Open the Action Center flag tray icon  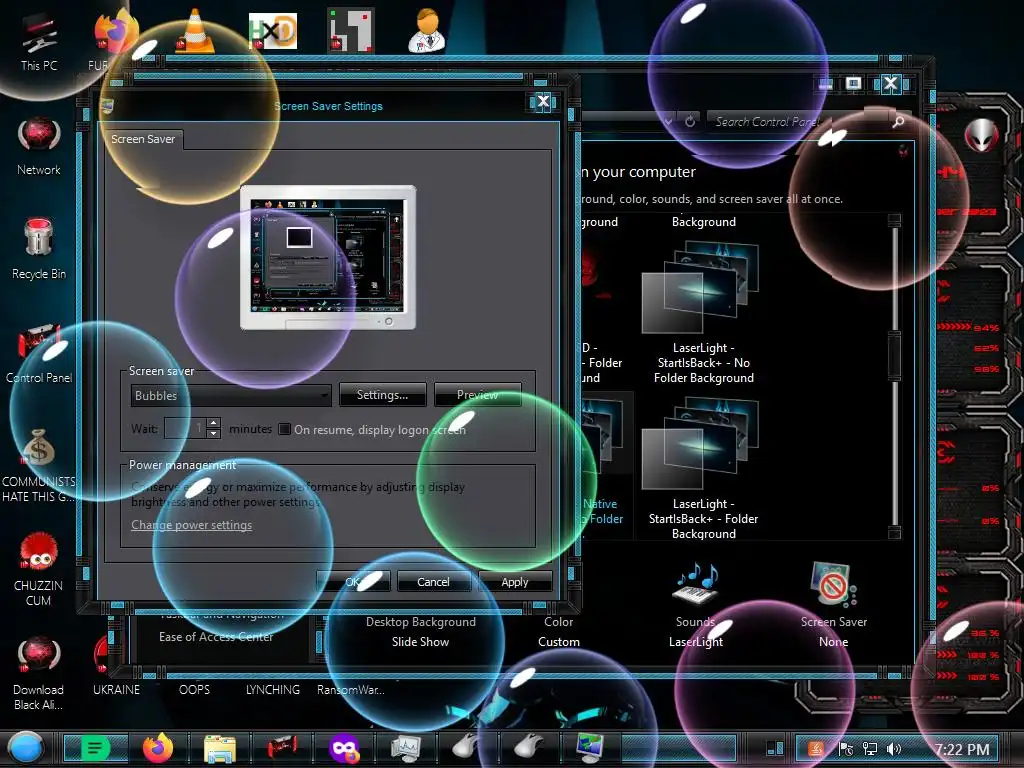tap(846, 749)
